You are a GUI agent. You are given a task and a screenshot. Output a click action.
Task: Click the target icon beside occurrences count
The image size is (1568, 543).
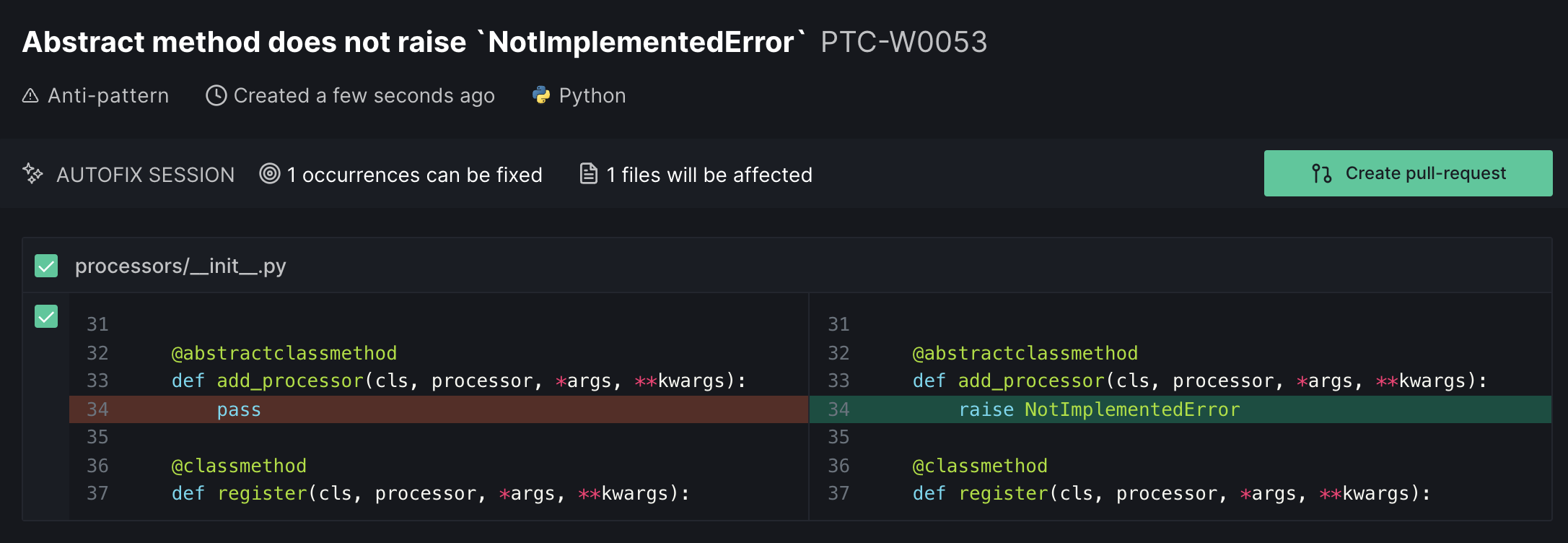[x=270, y=174]
